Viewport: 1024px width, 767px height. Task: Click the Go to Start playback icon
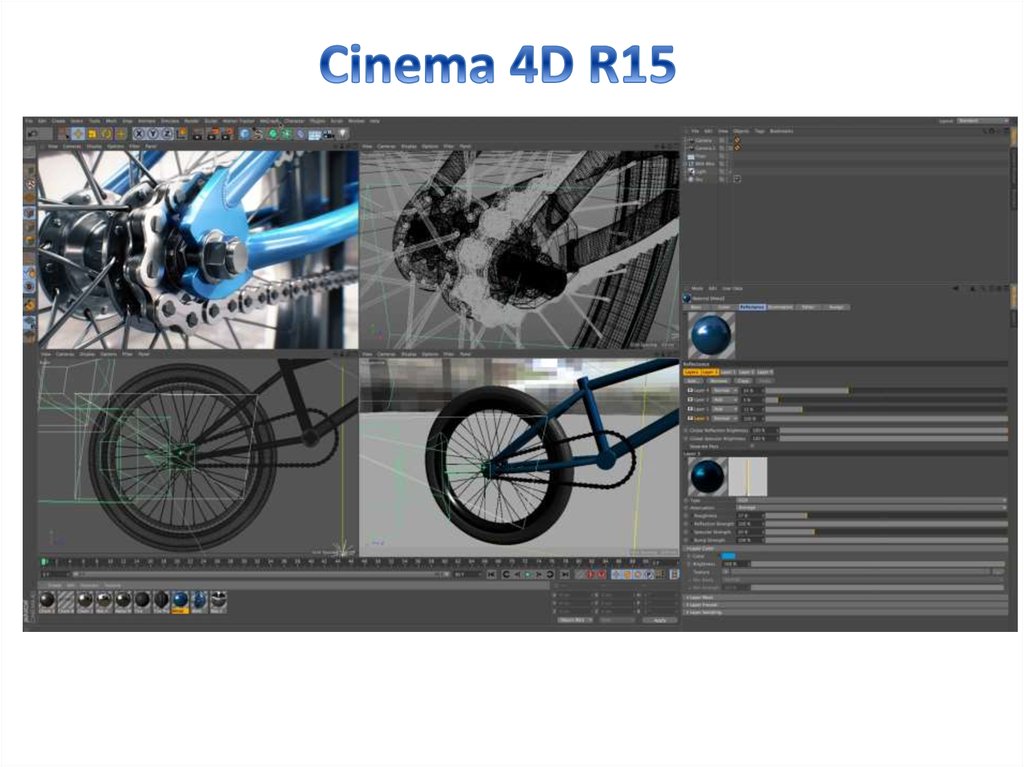492,574
